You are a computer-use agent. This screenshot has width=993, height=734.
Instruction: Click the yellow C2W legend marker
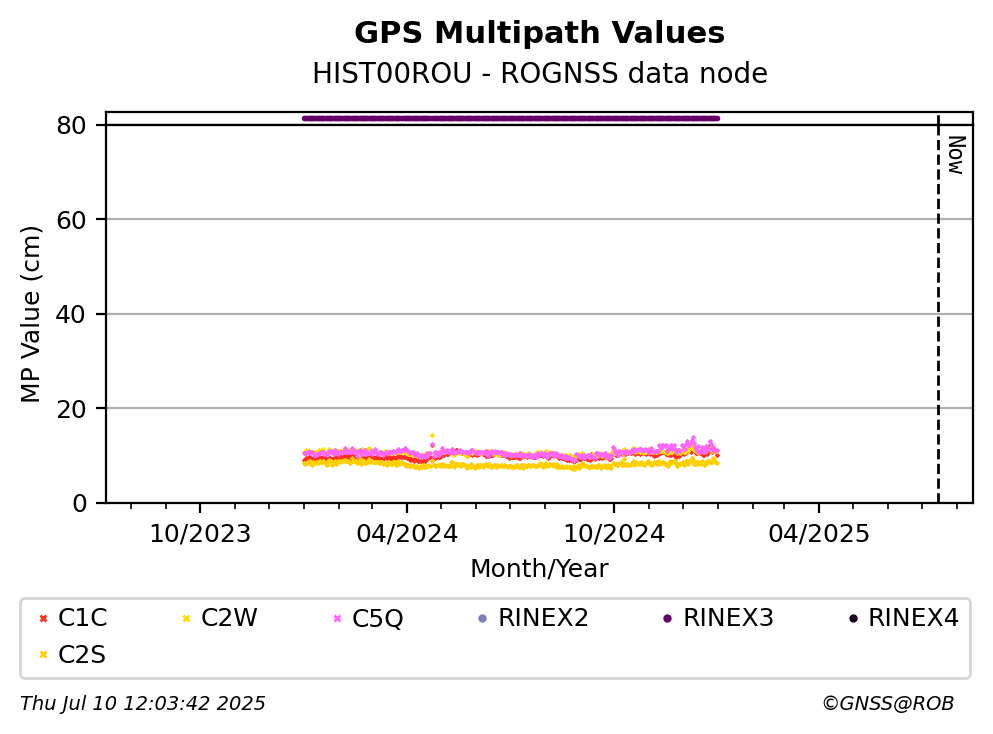[186, 618]
